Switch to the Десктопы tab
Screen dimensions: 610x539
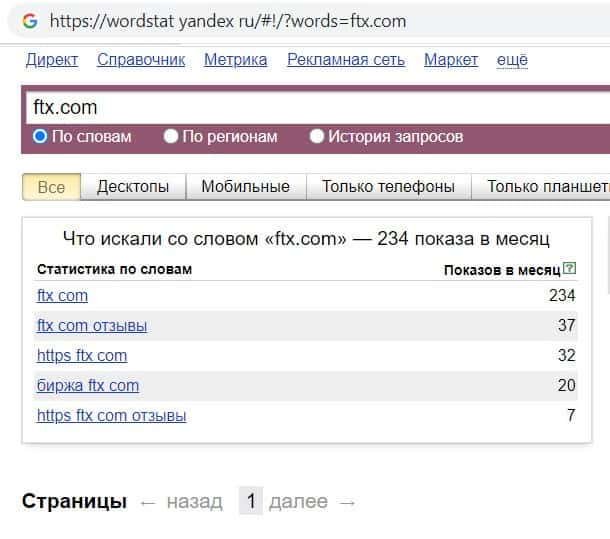click(x=133, y=186)
